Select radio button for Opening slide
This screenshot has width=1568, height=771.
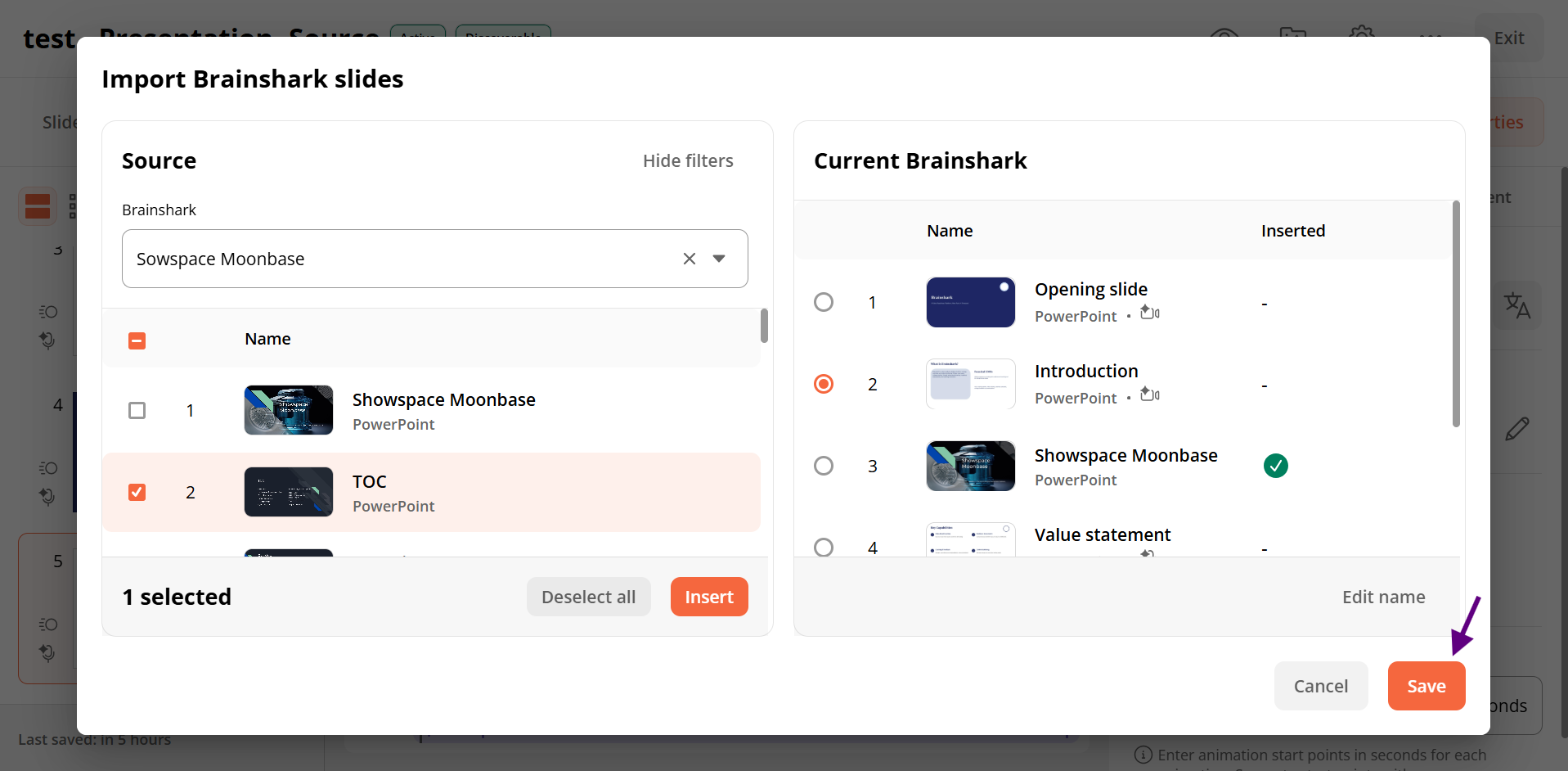pos(824,302)
